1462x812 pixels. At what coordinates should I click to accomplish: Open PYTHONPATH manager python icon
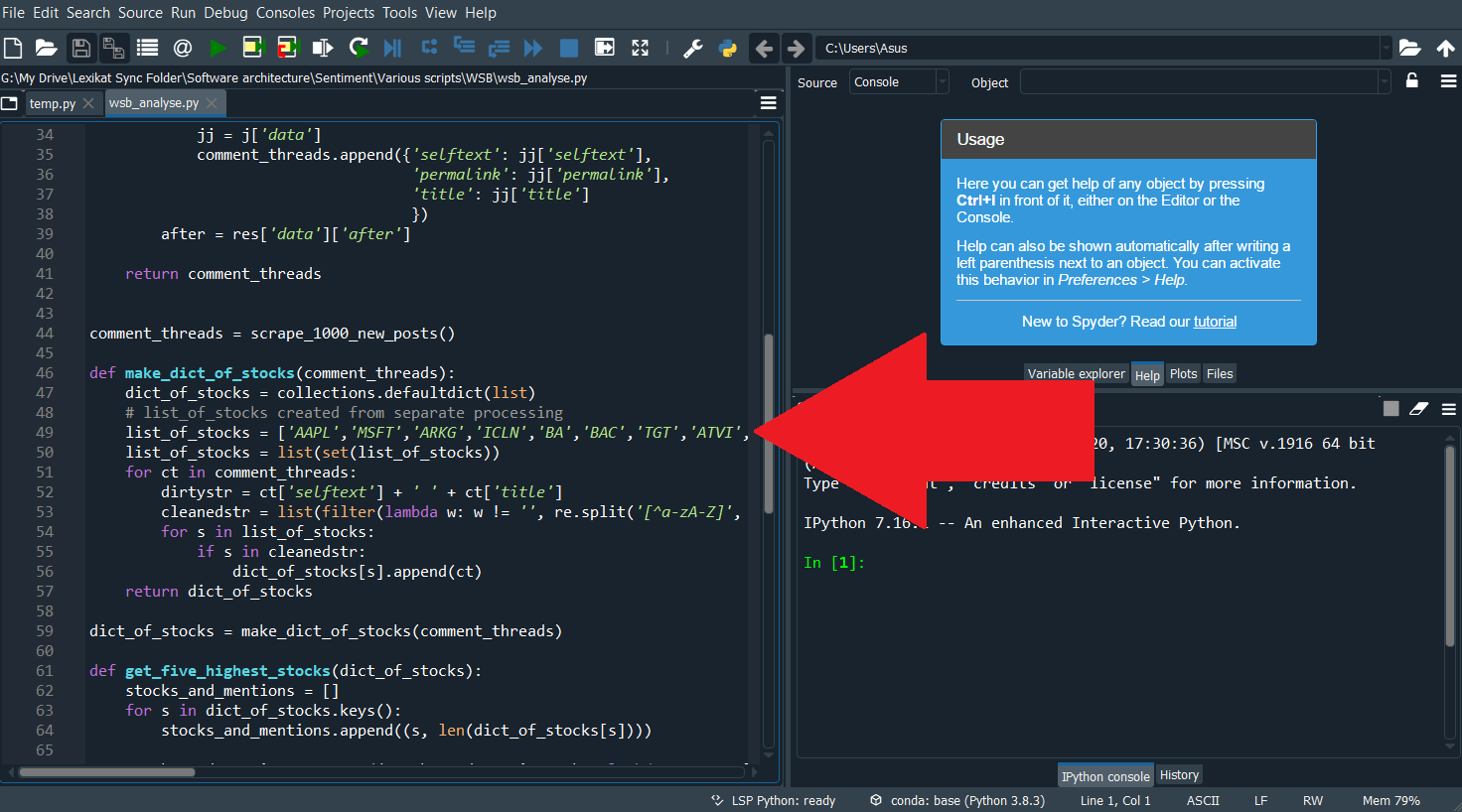click(x=728, y=48)
